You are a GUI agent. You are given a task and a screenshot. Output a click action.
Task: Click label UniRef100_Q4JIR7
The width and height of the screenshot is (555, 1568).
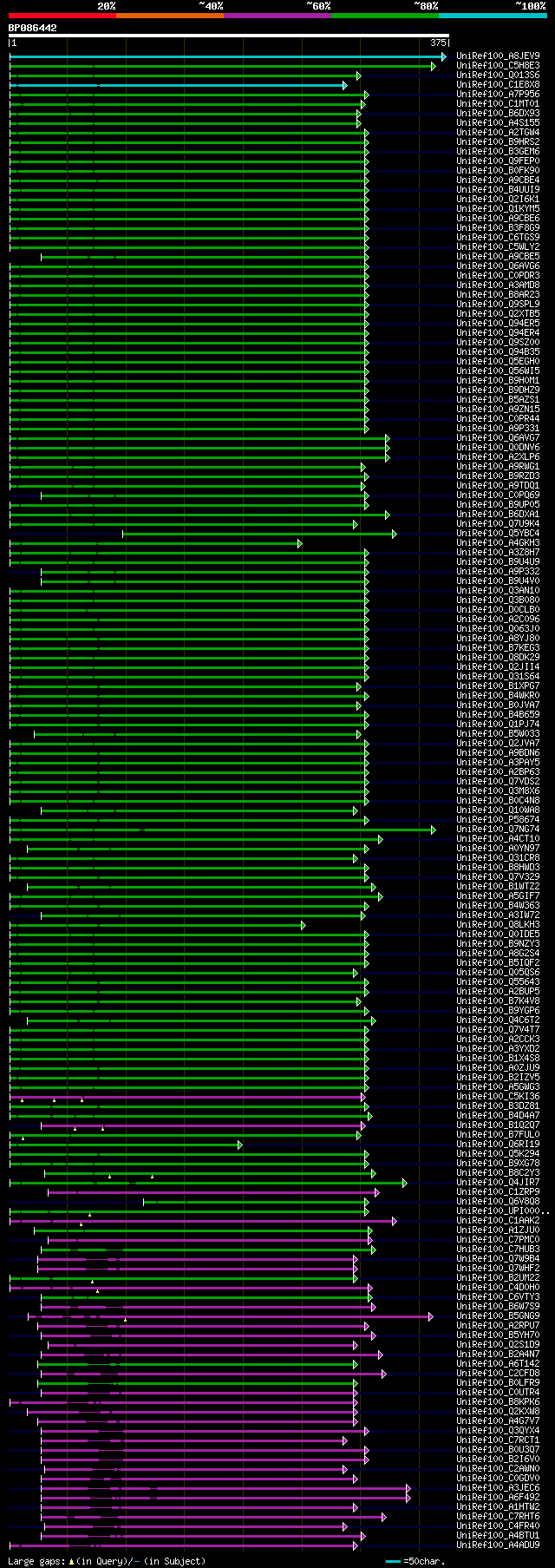[x=498, y=1183]
